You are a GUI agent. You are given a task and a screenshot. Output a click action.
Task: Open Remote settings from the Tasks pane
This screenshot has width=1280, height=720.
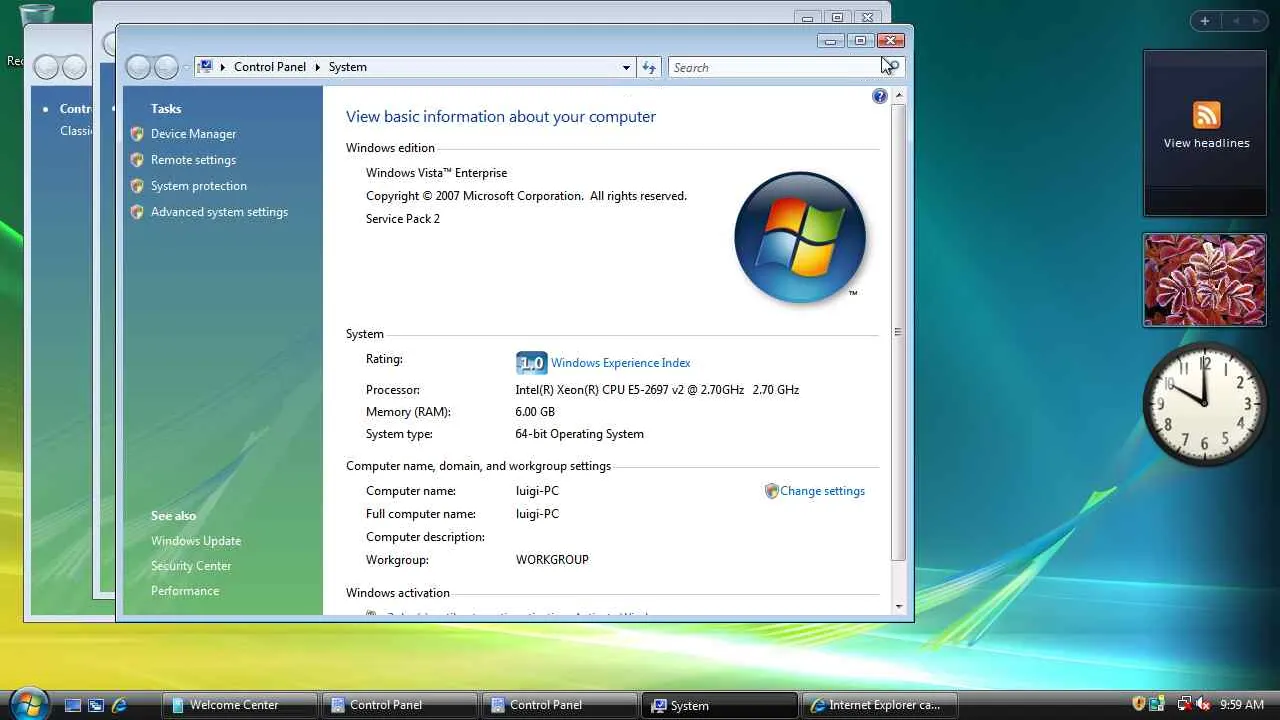[193, 160]
